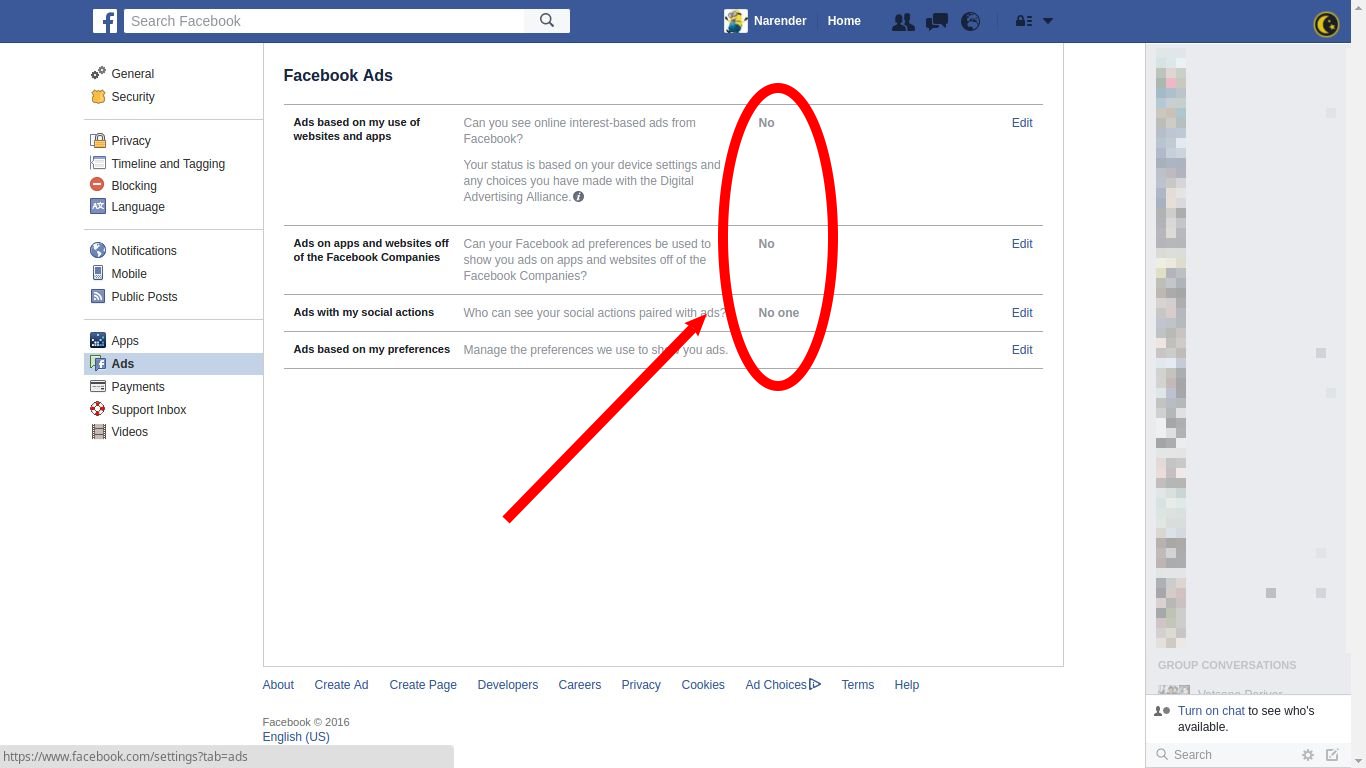Edit Ads based on my preferences

coord(1021,350)
